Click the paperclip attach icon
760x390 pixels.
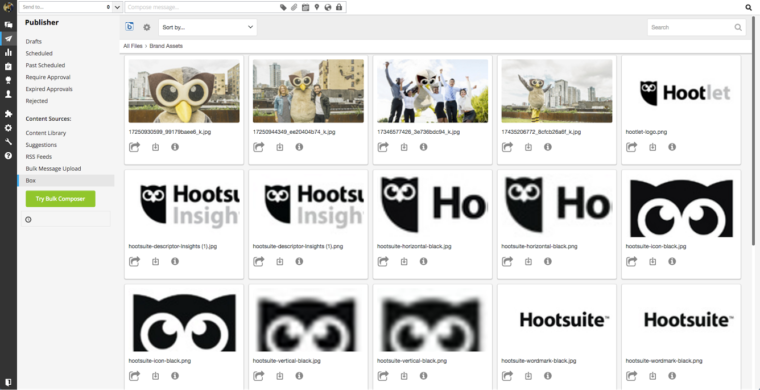point(294,7)
